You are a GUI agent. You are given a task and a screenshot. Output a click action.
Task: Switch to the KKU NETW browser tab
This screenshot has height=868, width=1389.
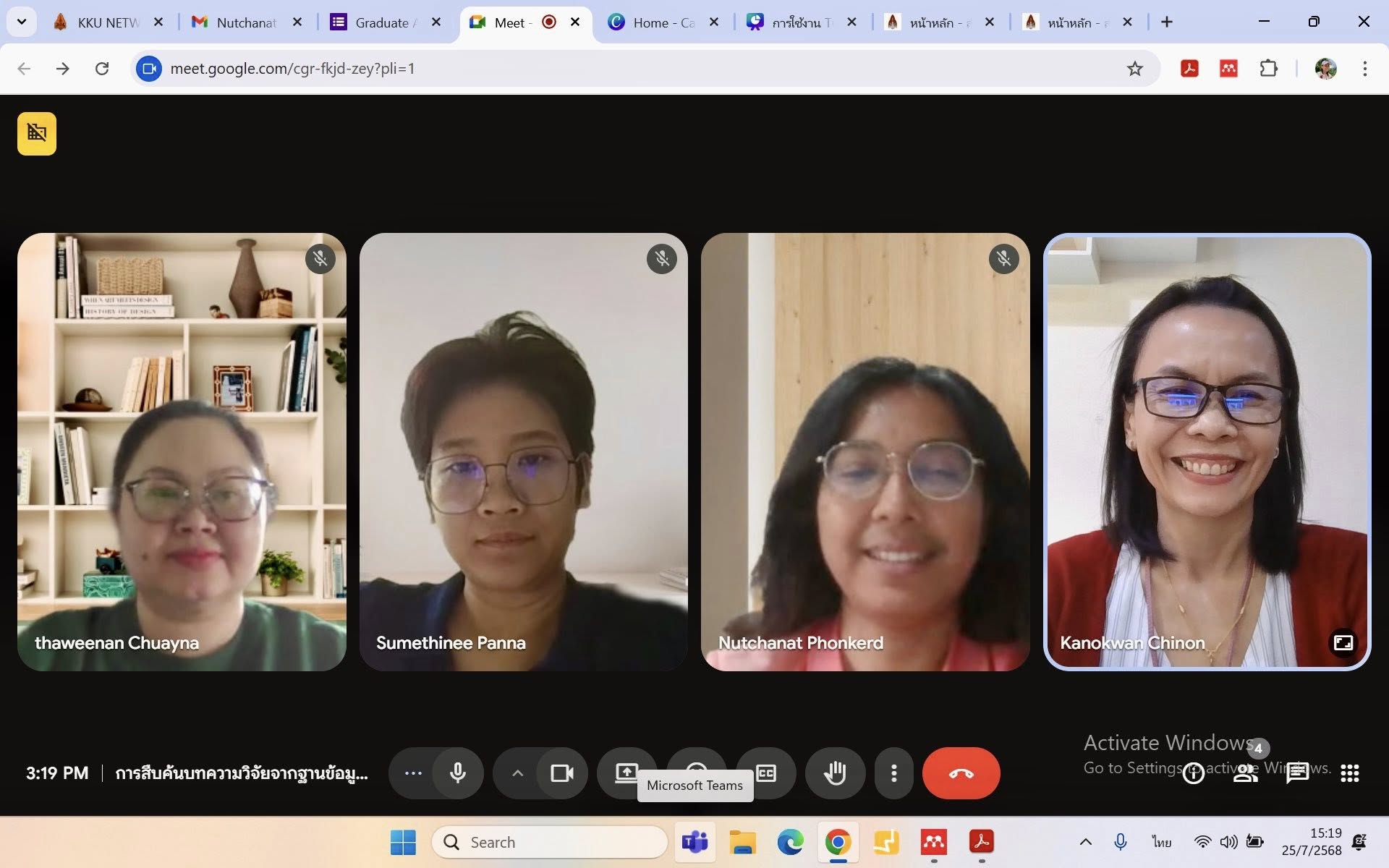pos(107,22)
